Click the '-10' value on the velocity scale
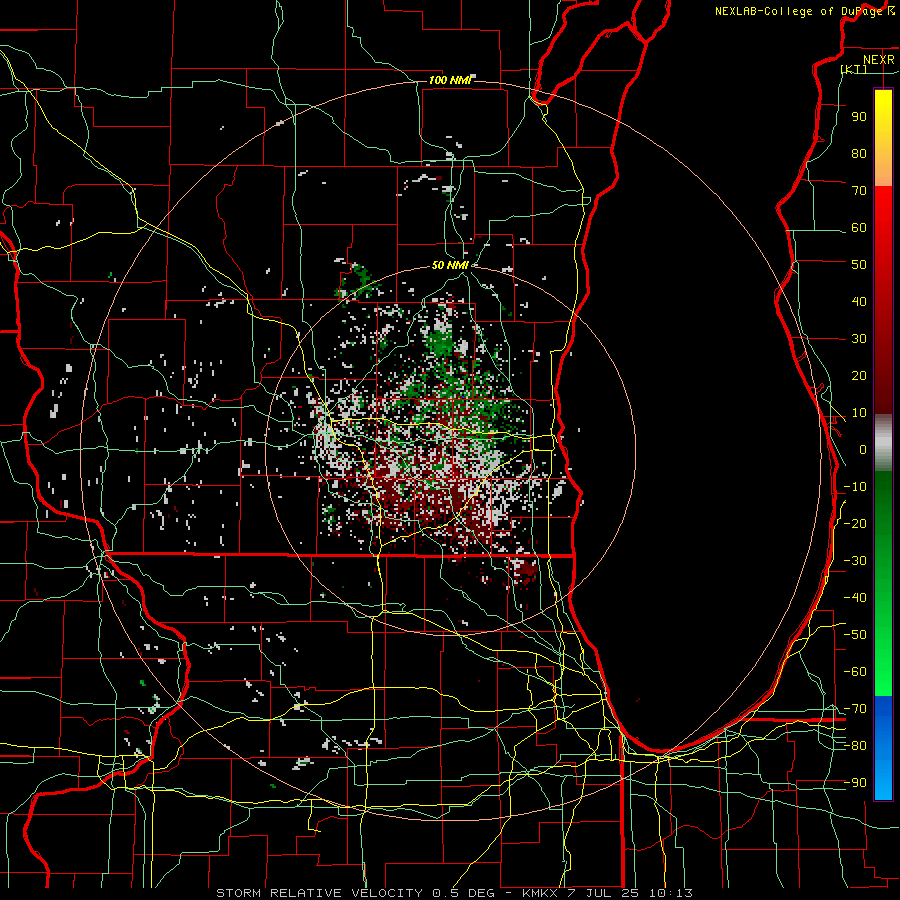 click(855, 487)
